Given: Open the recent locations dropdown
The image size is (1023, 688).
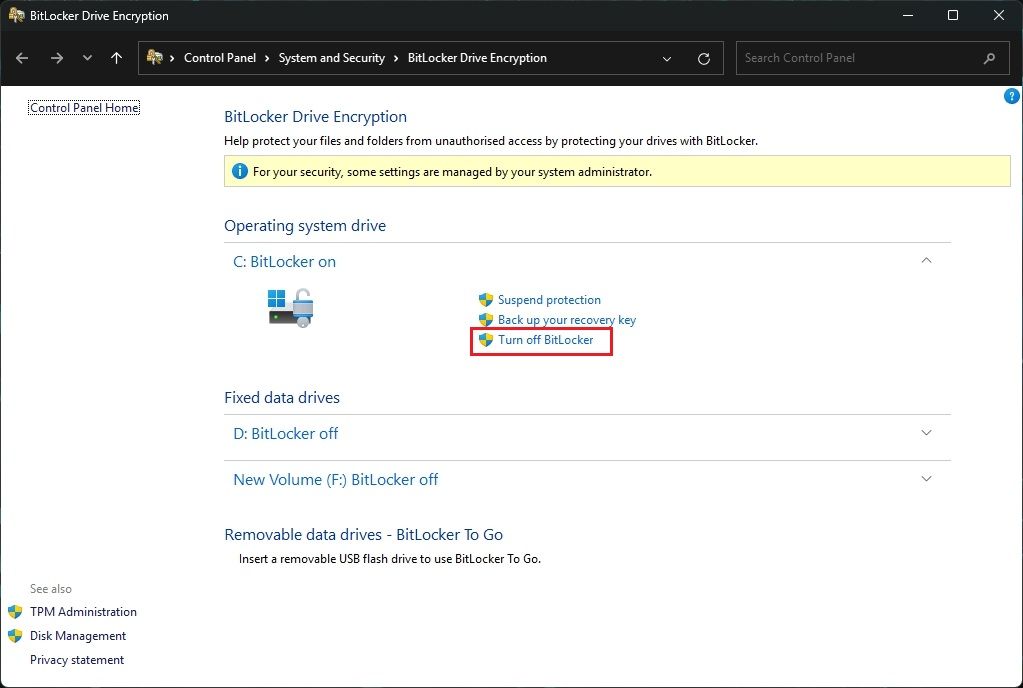Looking at the screenshot, I should [x=87, y=58].
